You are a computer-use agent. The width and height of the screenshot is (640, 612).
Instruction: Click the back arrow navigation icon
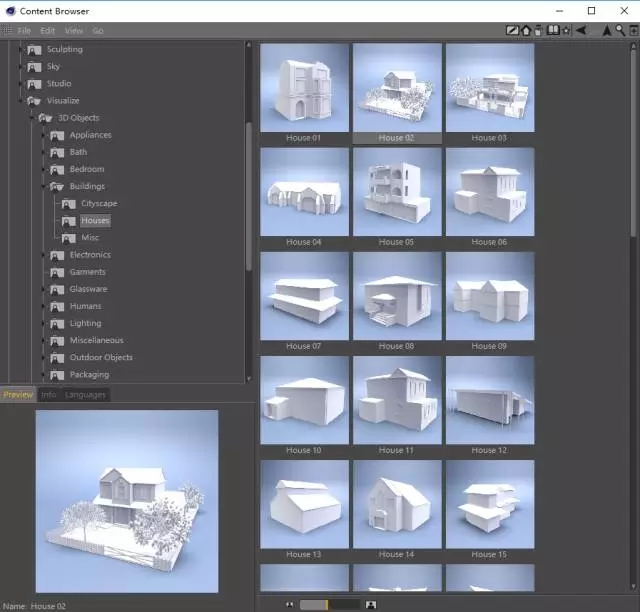coord(580,30)
